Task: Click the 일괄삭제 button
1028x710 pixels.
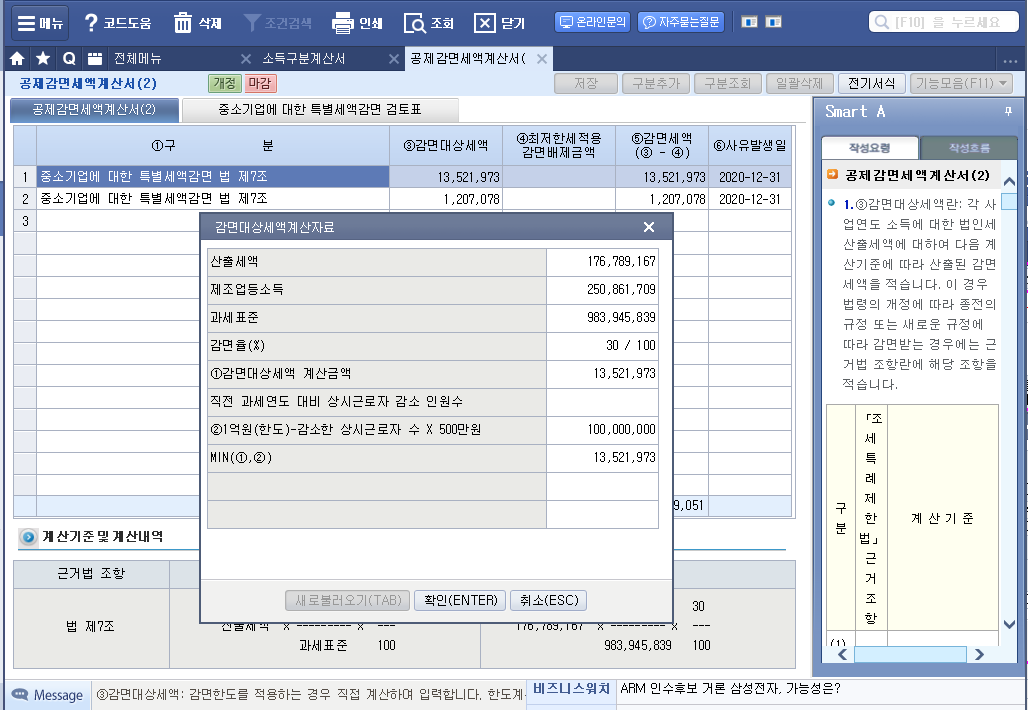Action: click(799, 83)
